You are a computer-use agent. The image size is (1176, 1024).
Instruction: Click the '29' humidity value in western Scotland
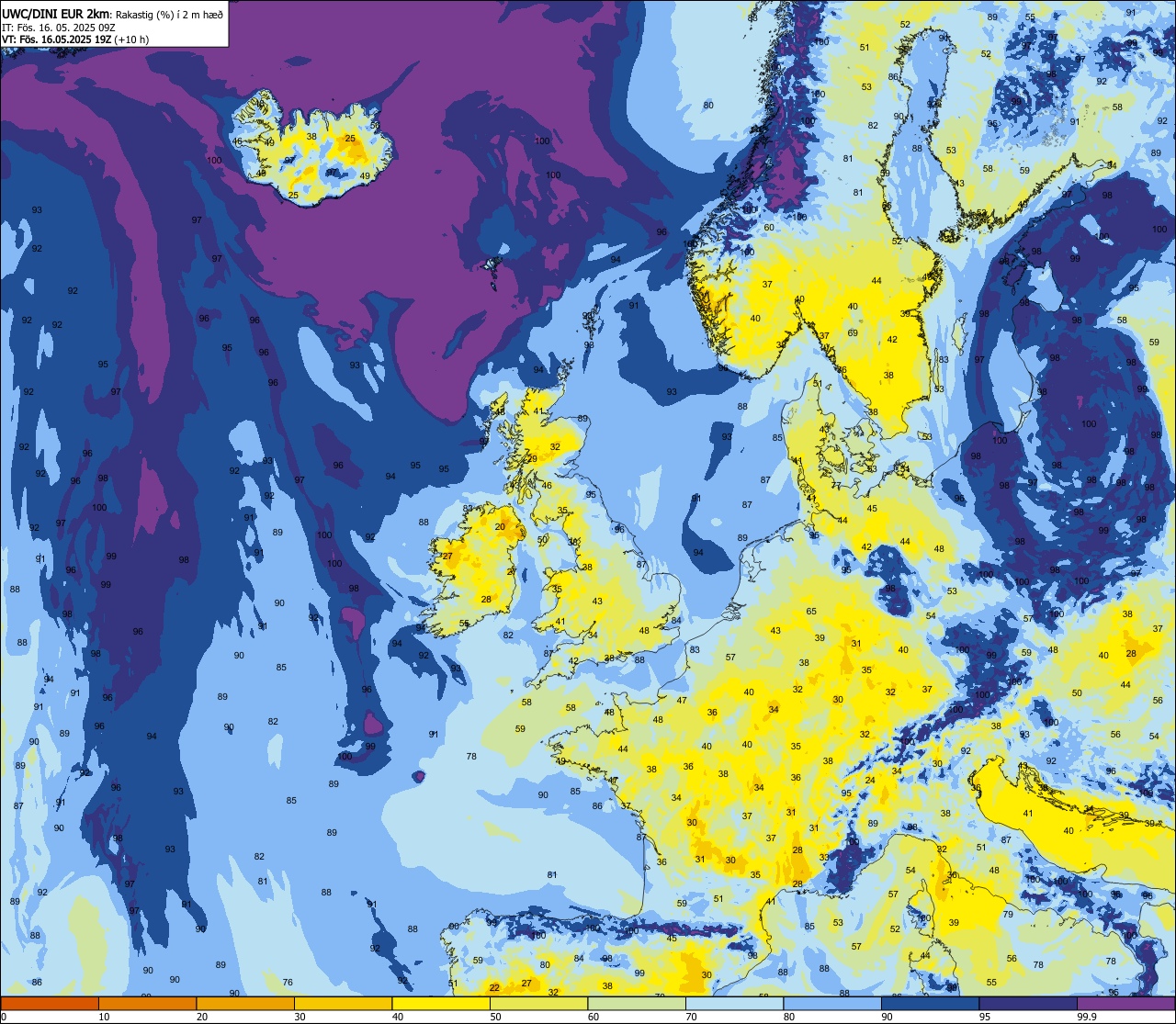[532, 460]
